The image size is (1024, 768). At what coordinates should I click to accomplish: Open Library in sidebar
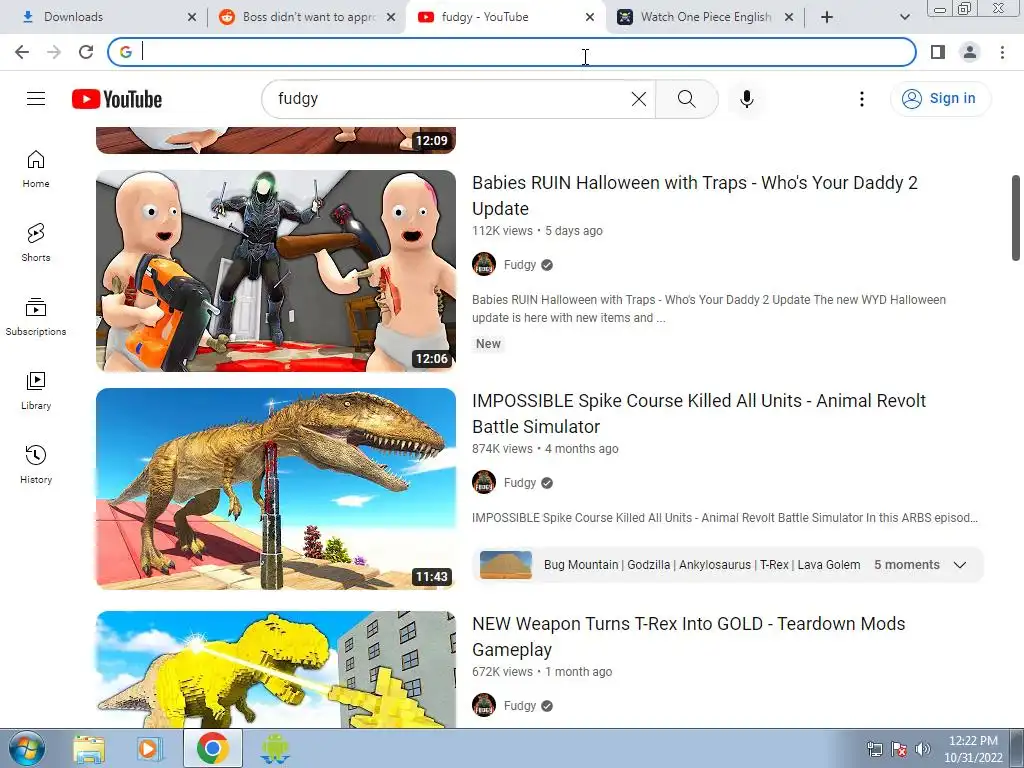pyautogui.click(x=36, y=391)
